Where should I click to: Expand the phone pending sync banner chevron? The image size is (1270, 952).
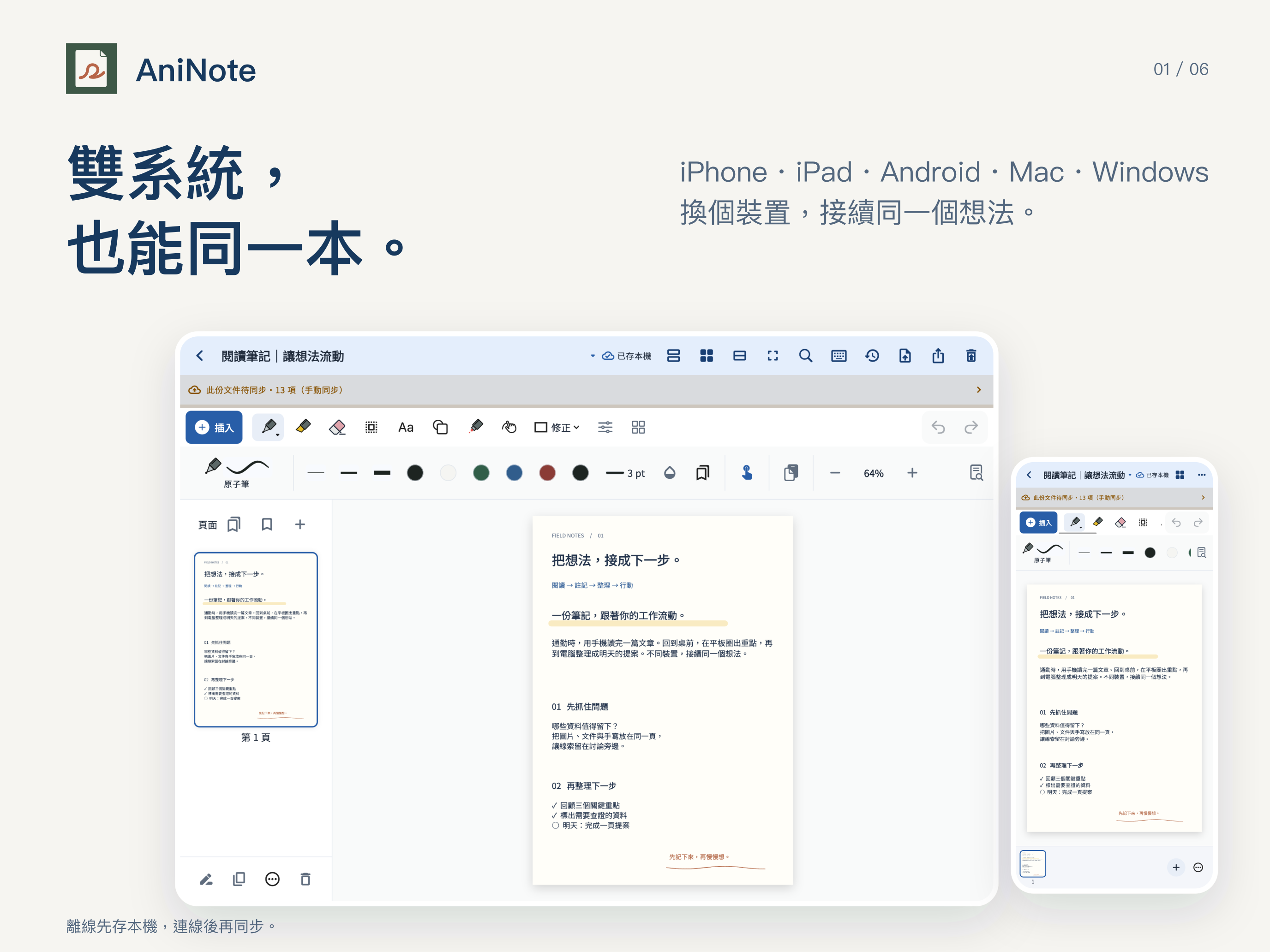1204,498
